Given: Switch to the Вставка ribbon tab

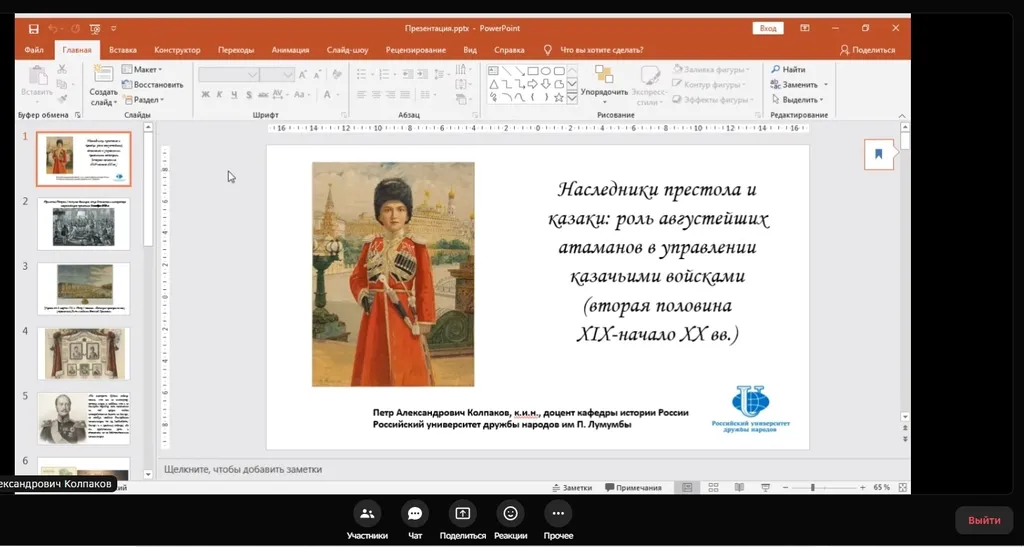Looking at the screenshot, I should coord(123,50).
